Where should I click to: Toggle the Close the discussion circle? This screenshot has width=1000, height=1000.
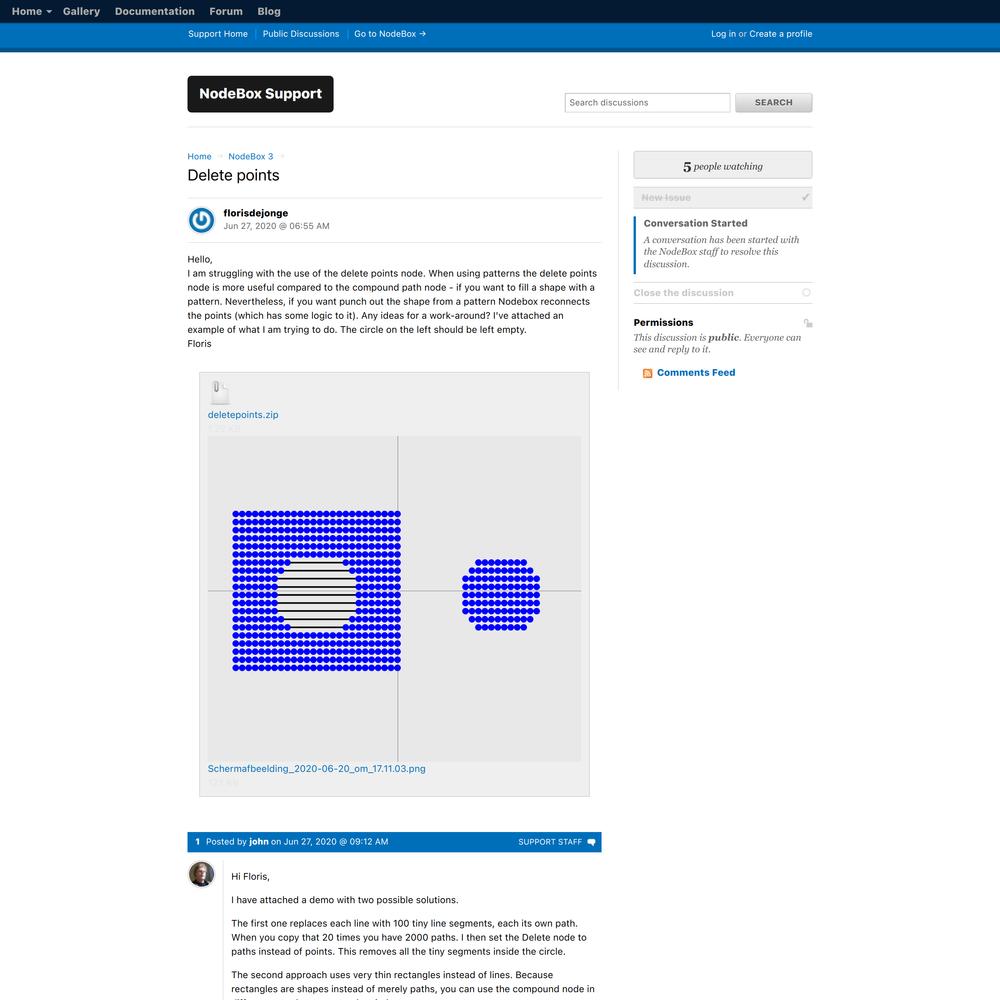point(806,293)
